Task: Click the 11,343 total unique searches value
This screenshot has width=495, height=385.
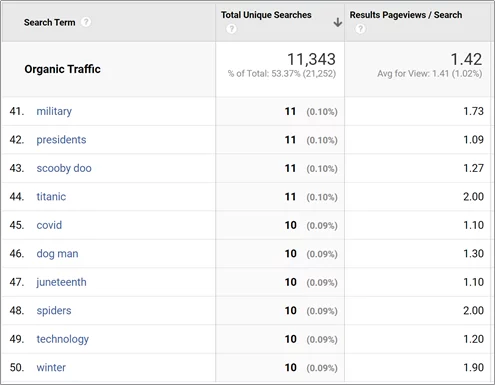Action: tap(311, 59)
